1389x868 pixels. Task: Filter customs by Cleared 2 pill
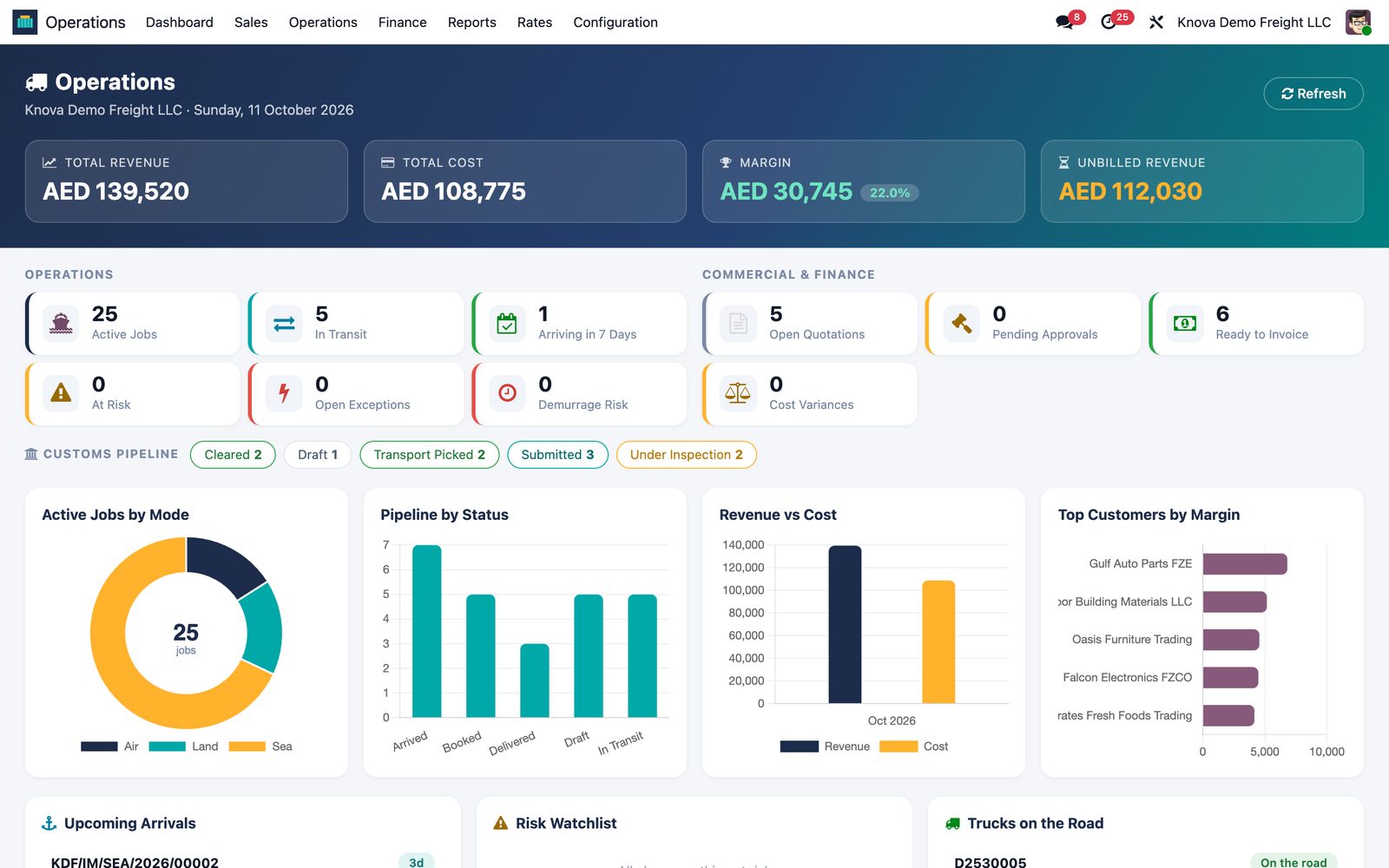click(x=233, y=455)
